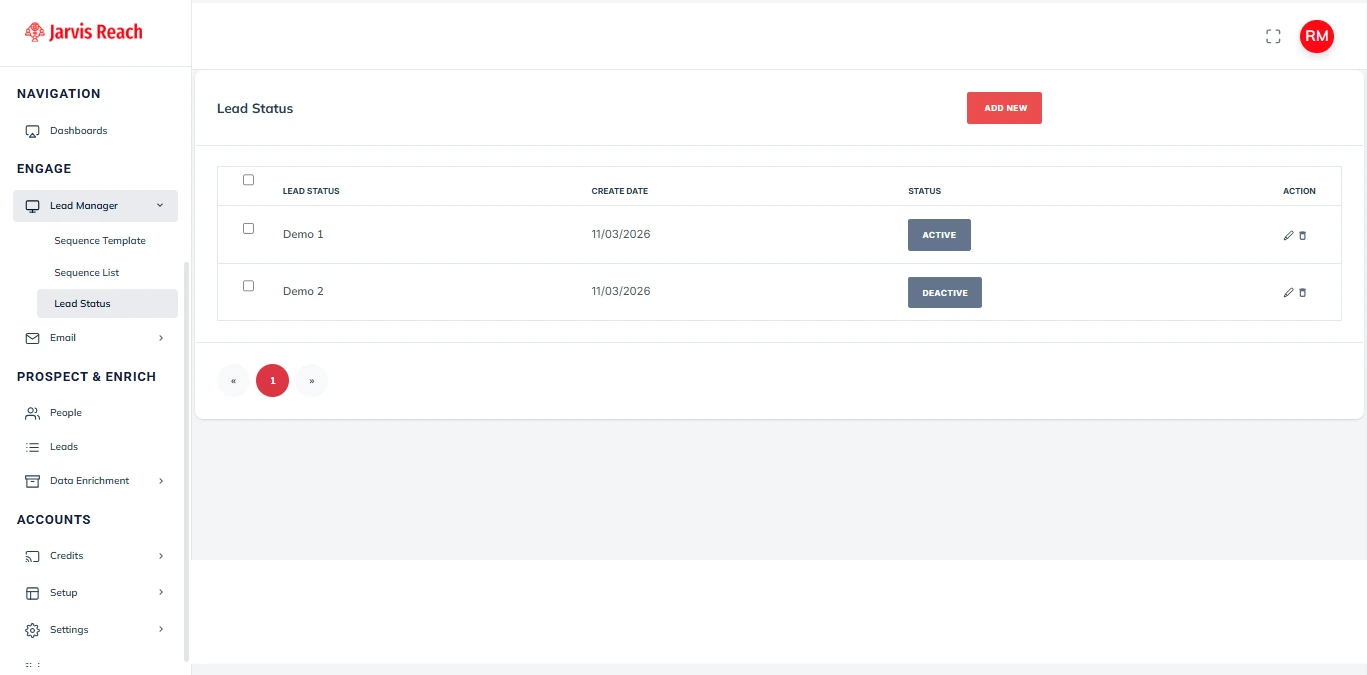Expand the Email submenu chevron

click(x=161, y=338)
